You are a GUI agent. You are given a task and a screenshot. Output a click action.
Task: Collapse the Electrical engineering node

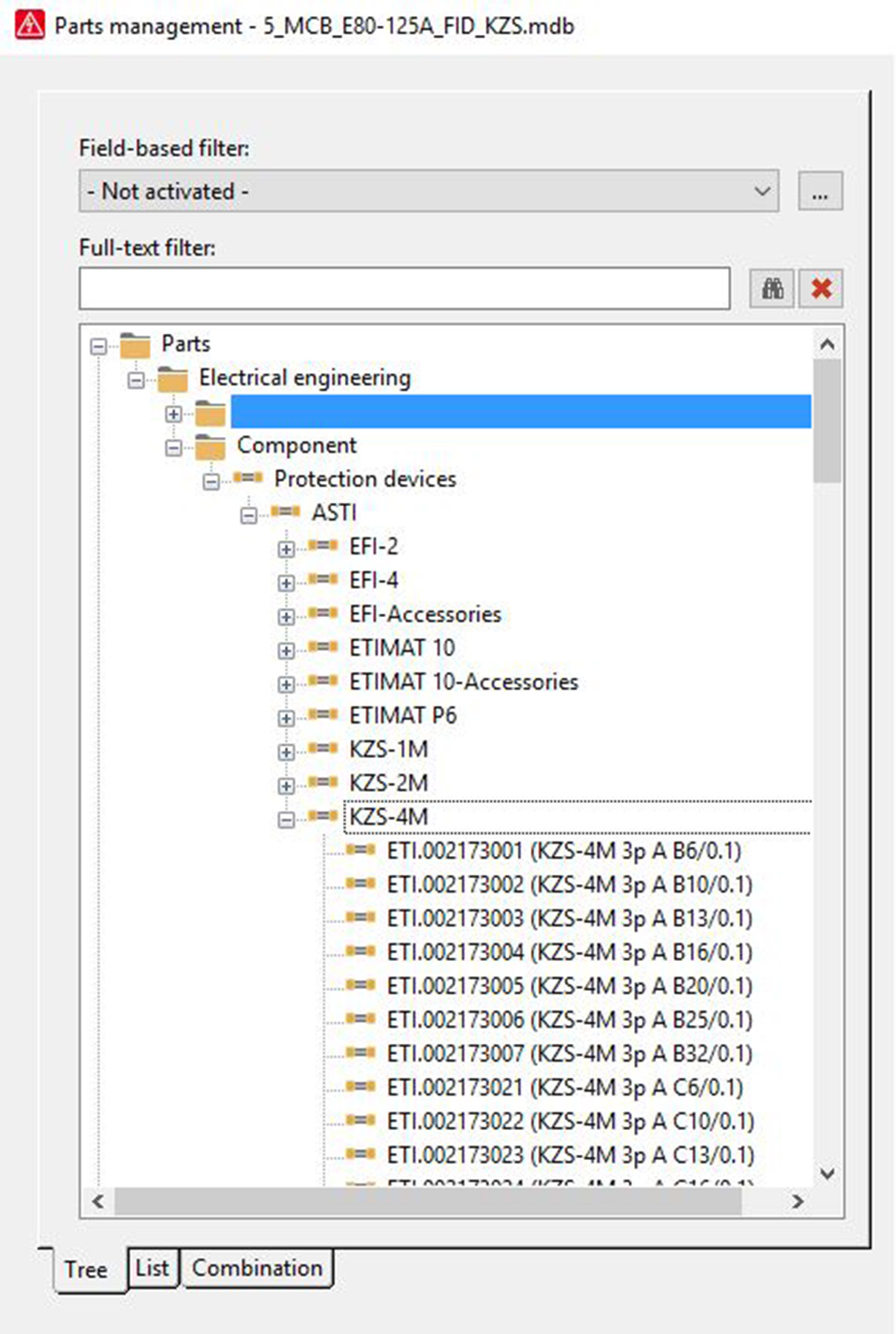click(x=136, y=381)
